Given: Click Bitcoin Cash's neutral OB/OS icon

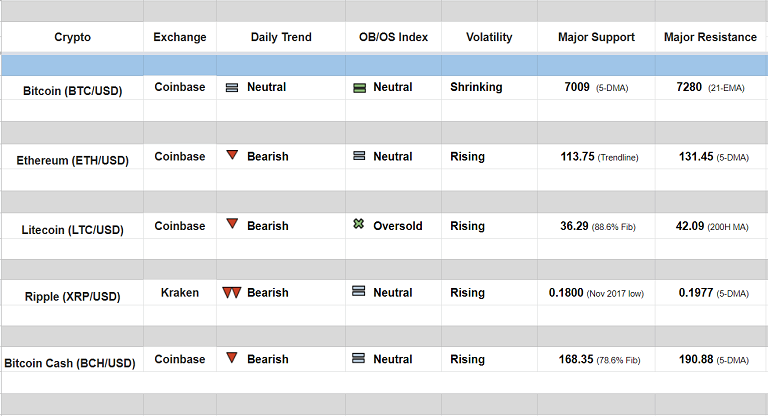Looking at the screenshot, I should 359,358.
